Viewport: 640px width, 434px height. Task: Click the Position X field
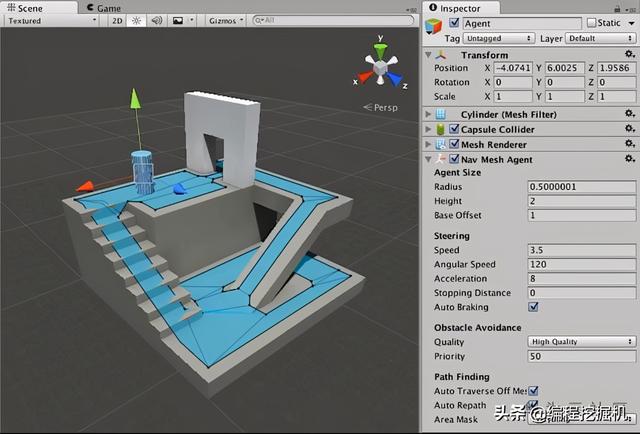[x=513, y=68]
